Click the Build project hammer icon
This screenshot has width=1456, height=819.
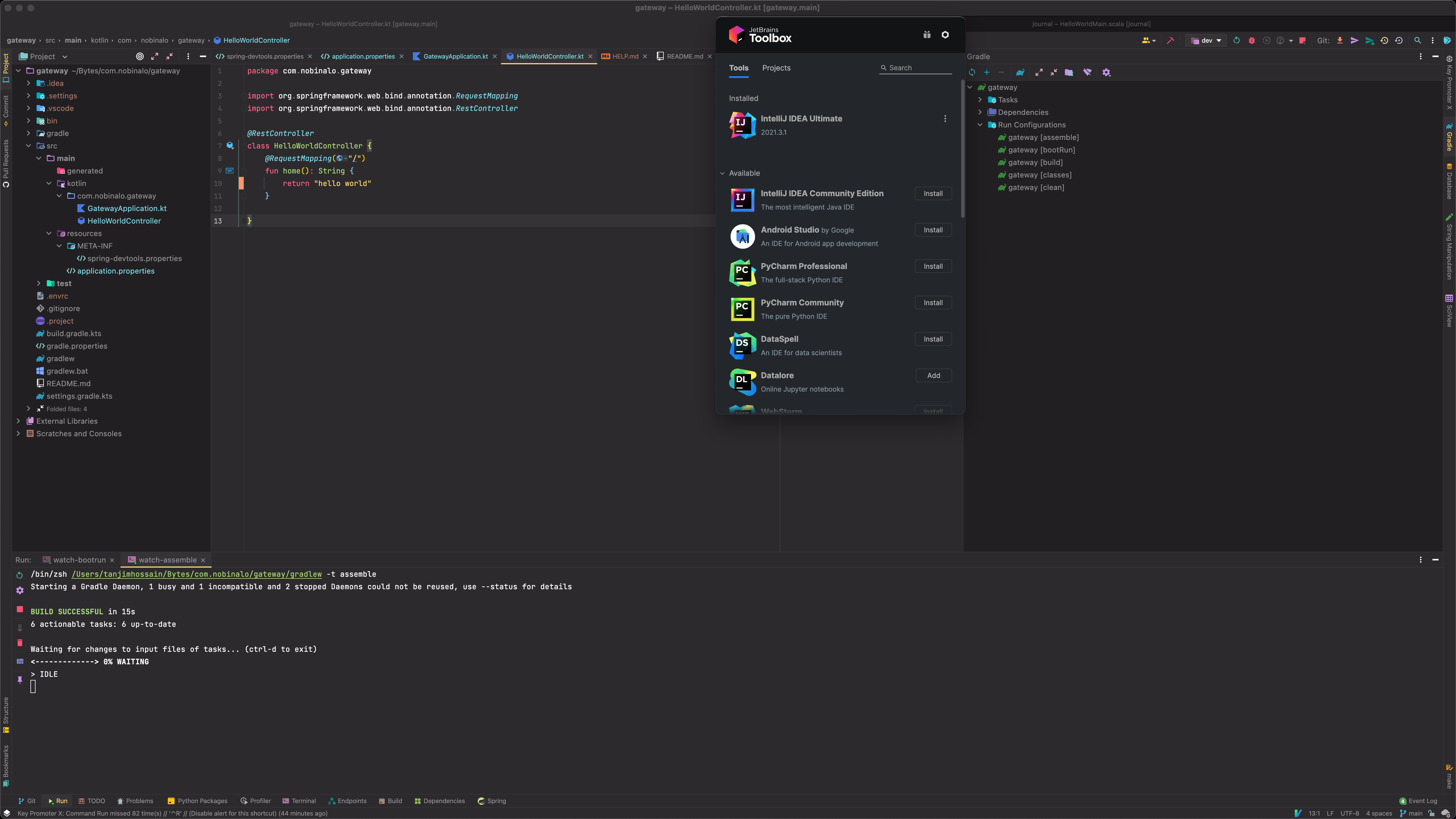[1170, 41]
